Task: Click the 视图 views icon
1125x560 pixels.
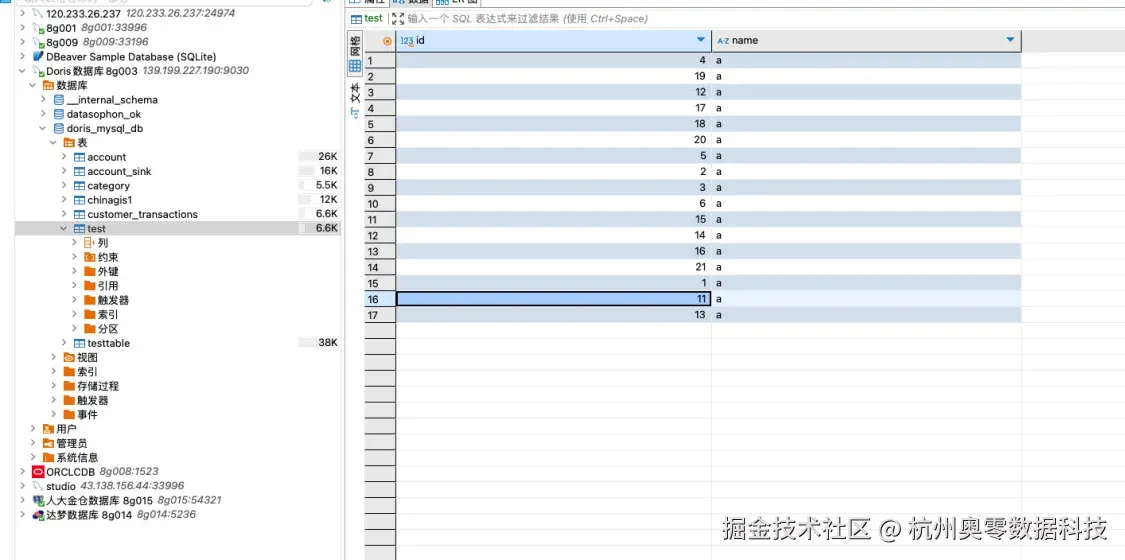Action: click(x=69, y=357)
